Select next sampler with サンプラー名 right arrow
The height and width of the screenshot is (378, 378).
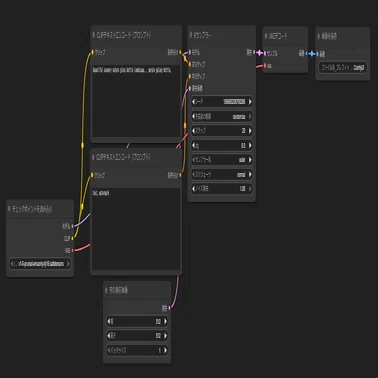[x=249, y=160]
